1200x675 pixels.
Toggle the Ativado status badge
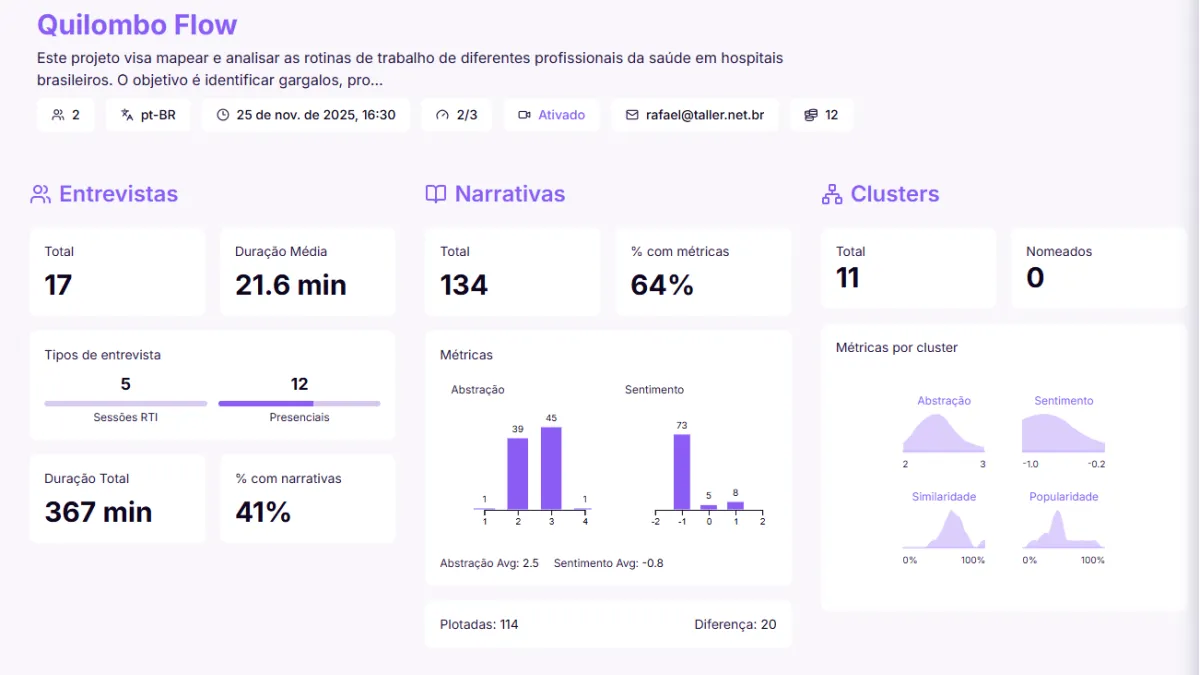click(x=551, y=114)
